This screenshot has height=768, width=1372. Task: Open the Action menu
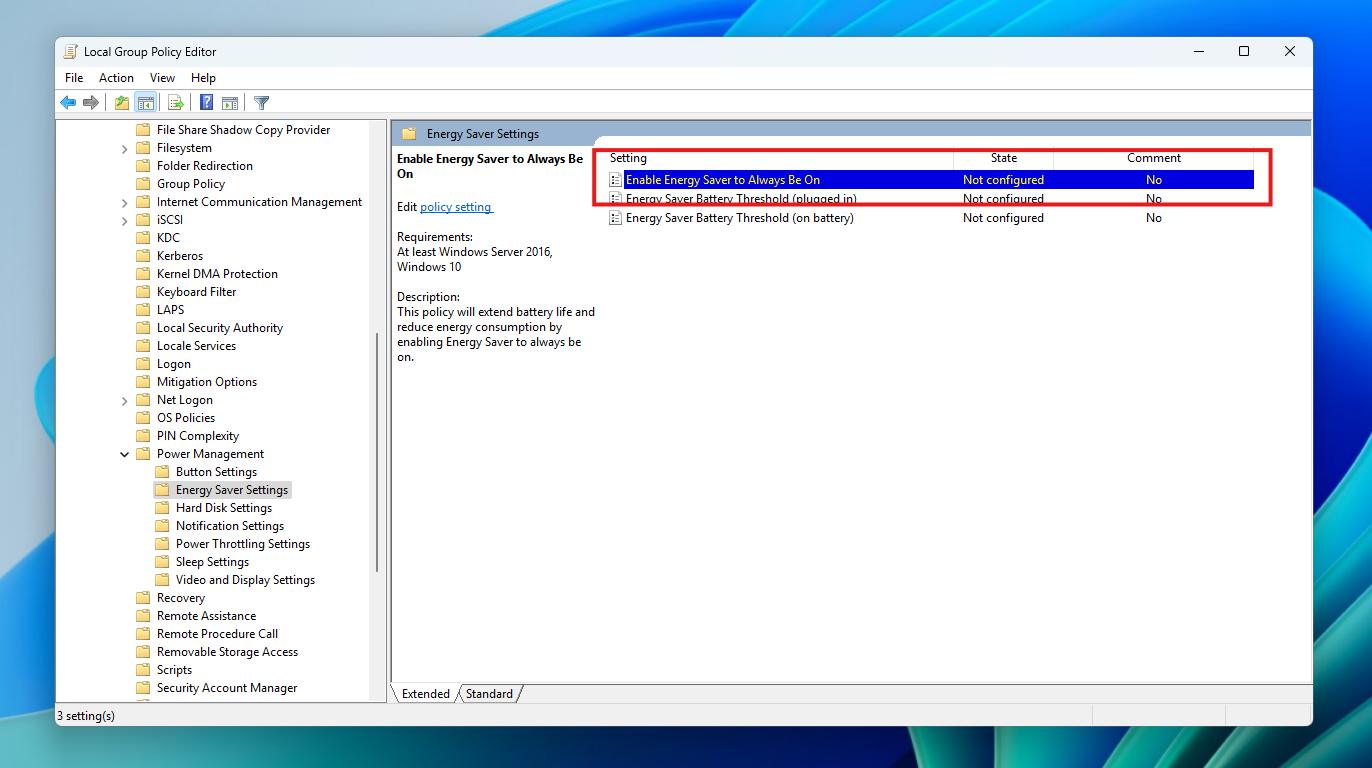click(116, 77)
